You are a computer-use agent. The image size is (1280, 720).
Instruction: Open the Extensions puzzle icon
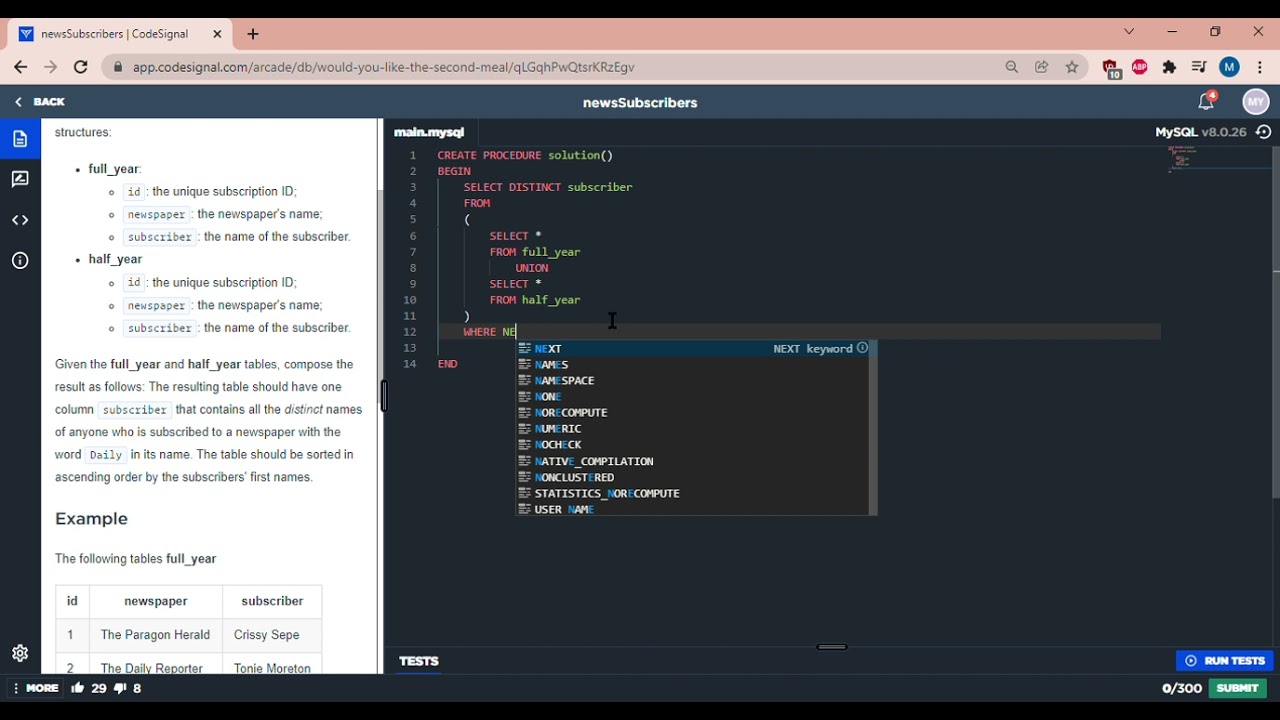pyautogui.click(x=1169, y=67)
